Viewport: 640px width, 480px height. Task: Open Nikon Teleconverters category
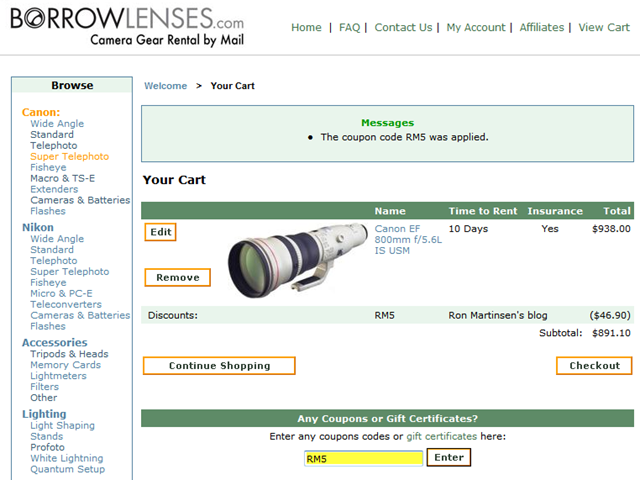[66, 304]
